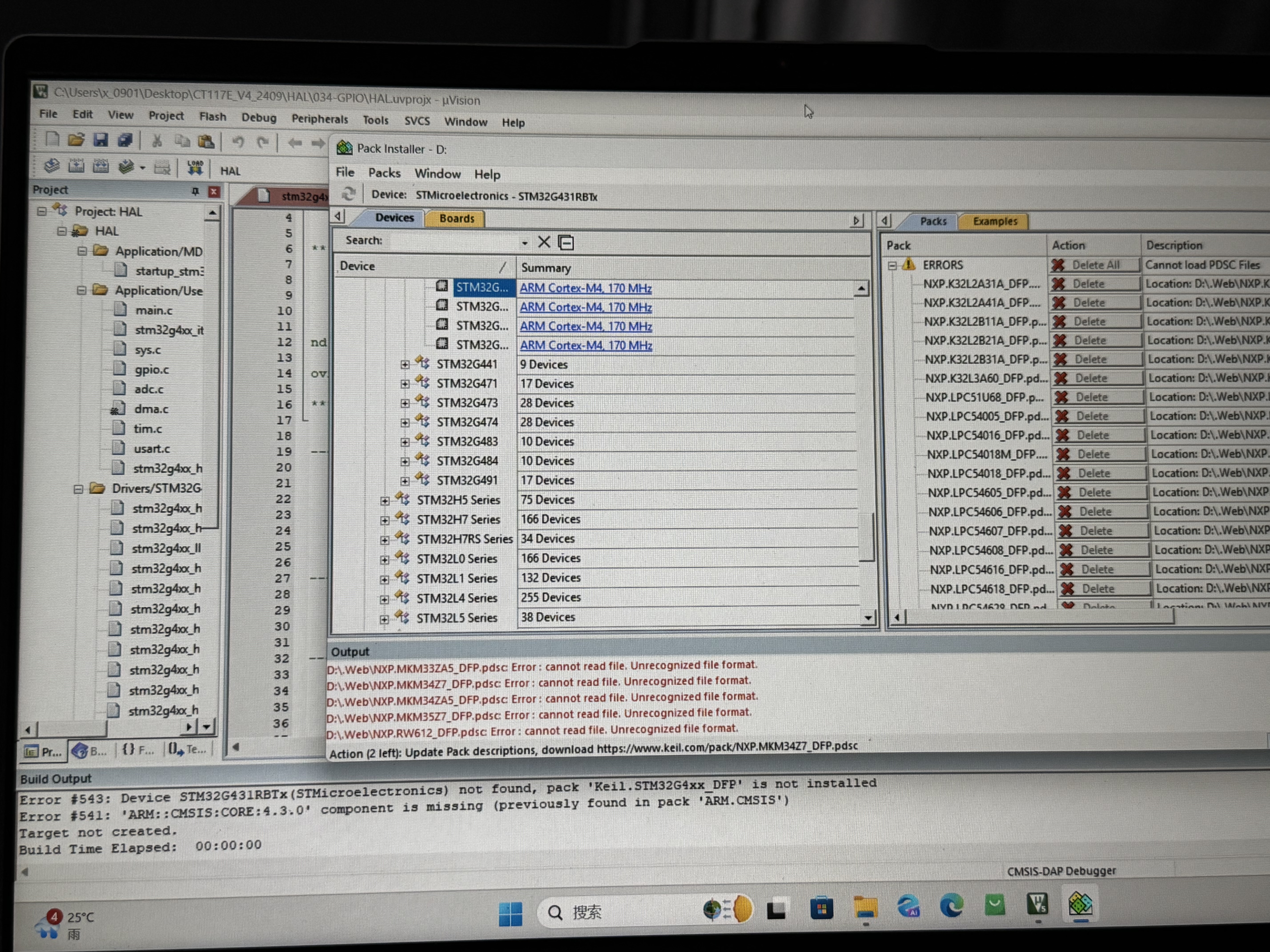Viewport: 1270px width, 952px height.
Task: Open first ARM Cortex-M4, 170 MHz link
Action: point(586,288)
